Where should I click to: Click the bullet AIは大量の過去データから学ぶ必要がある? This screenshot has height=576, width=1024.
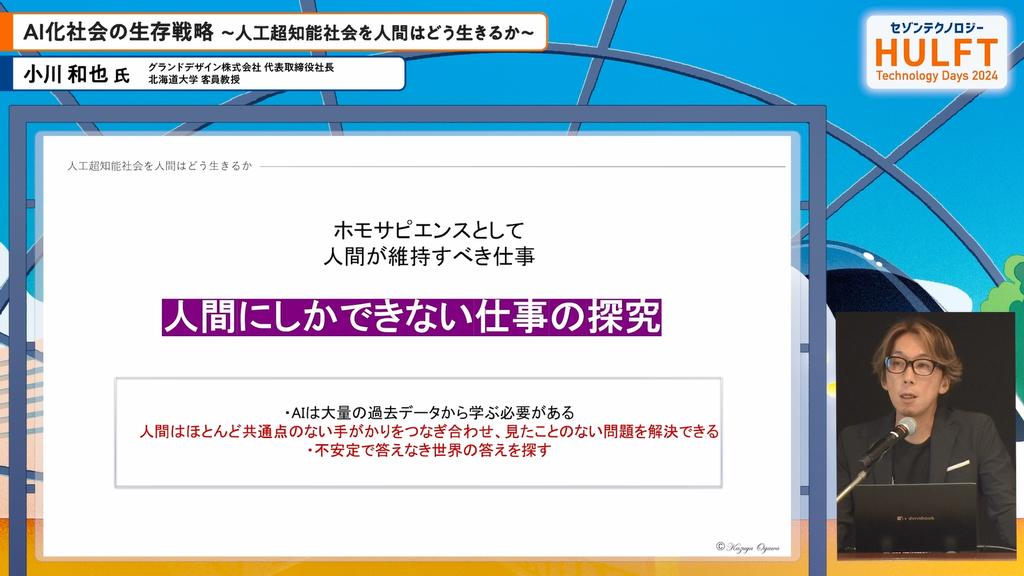pos(428,412)
